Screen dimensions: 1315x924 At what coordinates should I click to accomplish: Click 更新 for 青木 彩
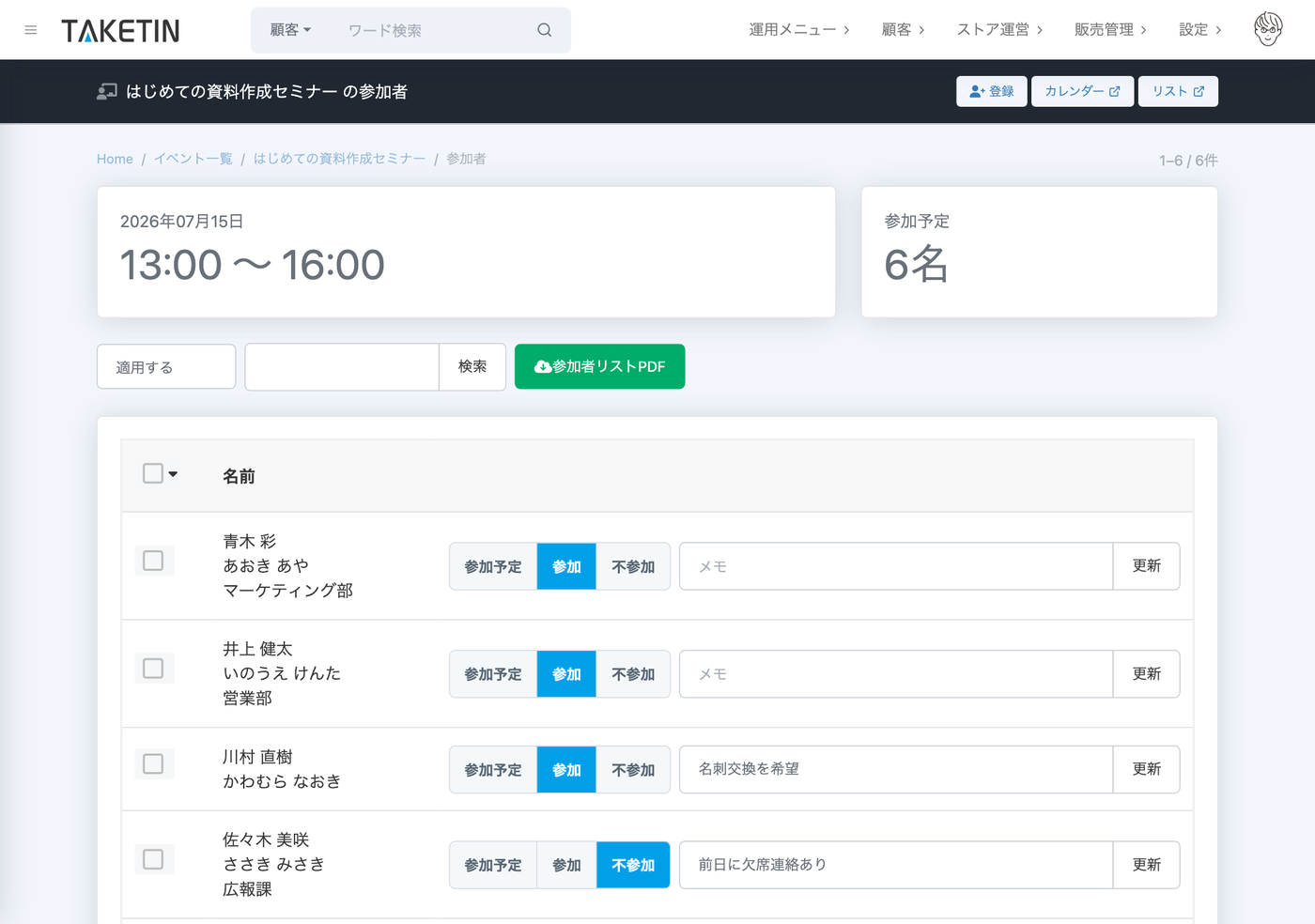1146,566
